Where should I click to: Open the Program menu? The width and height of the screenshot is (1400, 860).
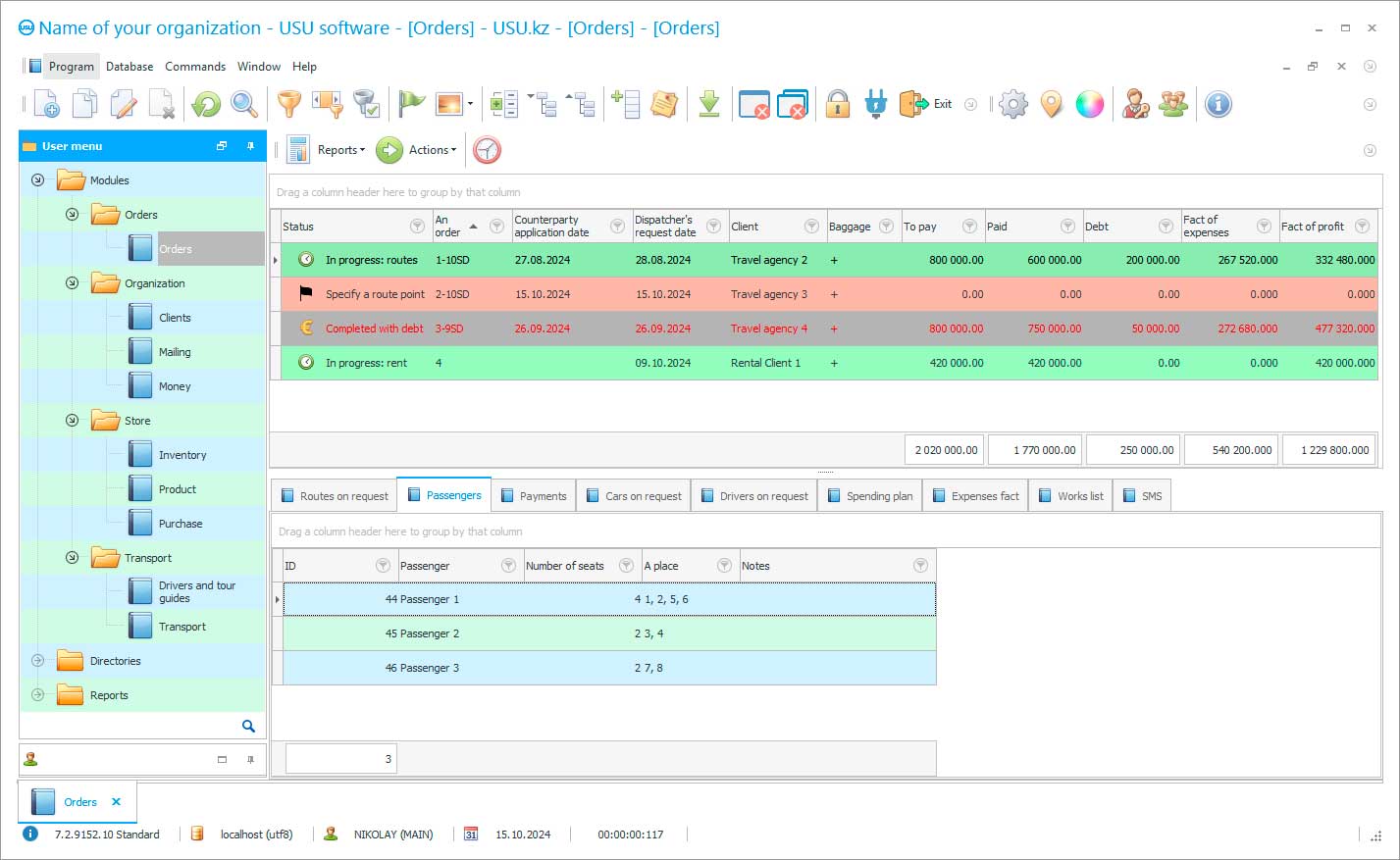pyautogui.click(x=71, y=67)
